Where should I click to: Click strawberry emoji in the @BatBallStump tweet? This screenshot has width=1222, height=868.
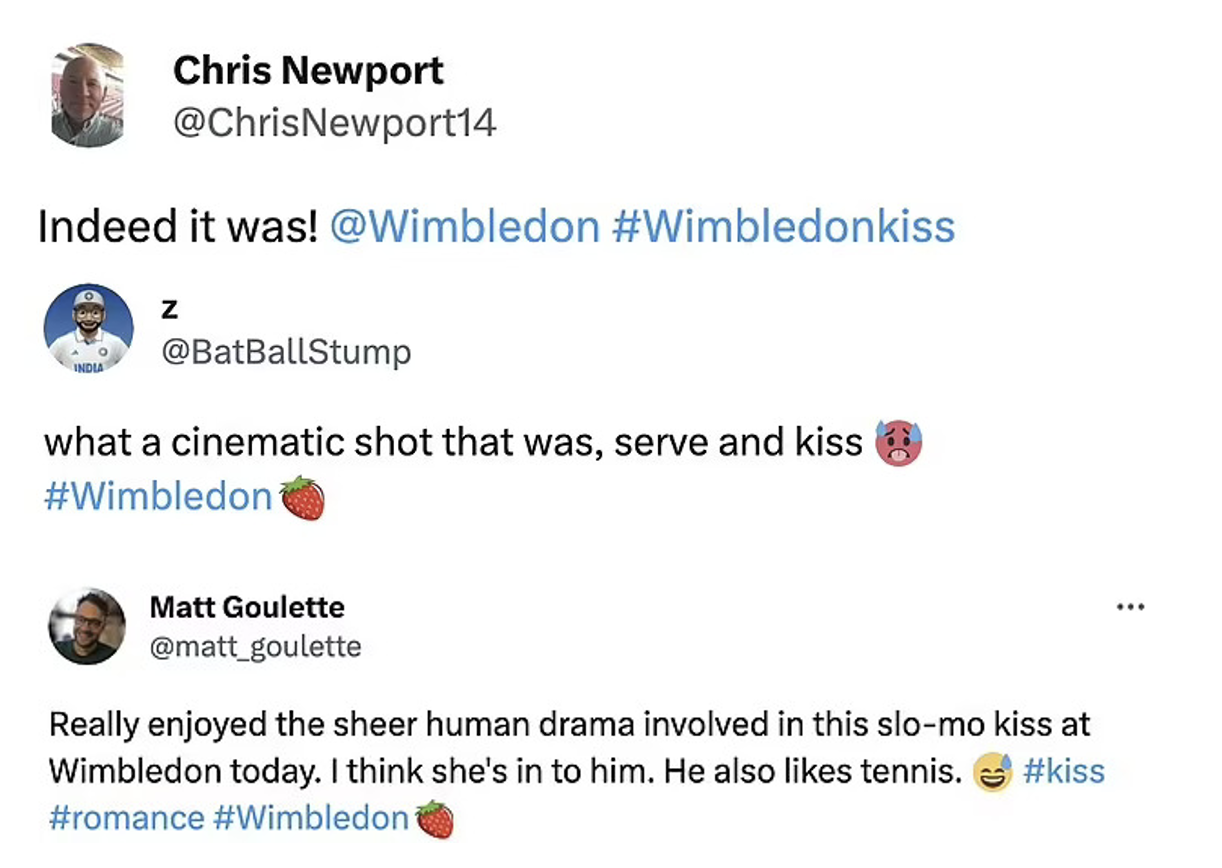(302, 498)
